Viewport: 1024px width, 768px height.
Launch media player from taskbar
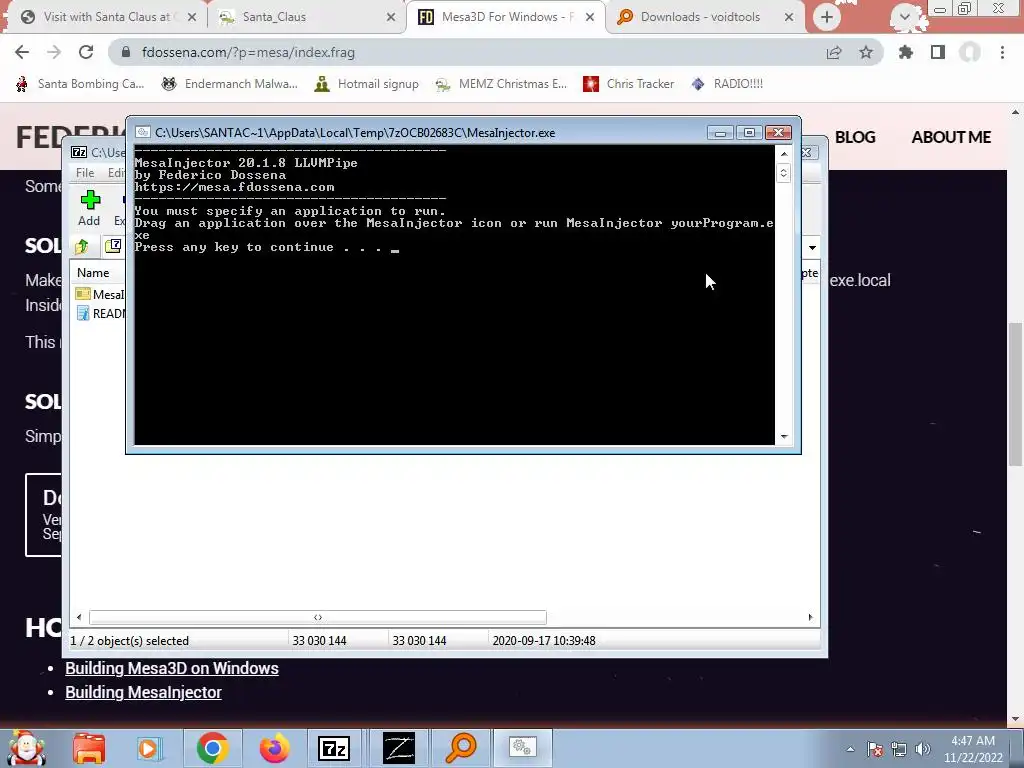pyautogui.click(x=150, y=748)
